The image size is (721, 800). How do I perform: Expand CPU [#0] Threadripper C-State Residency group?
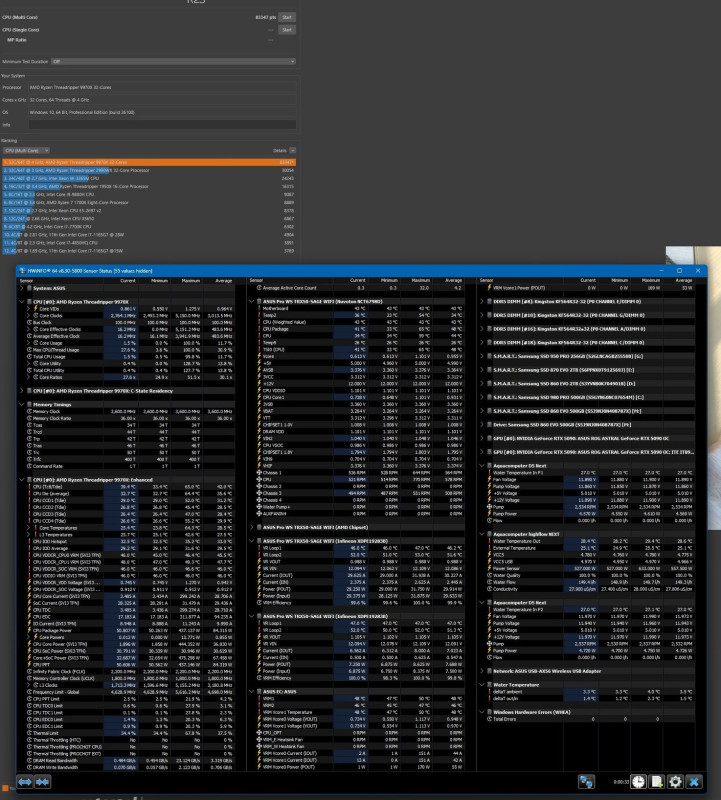coord(22,391)
